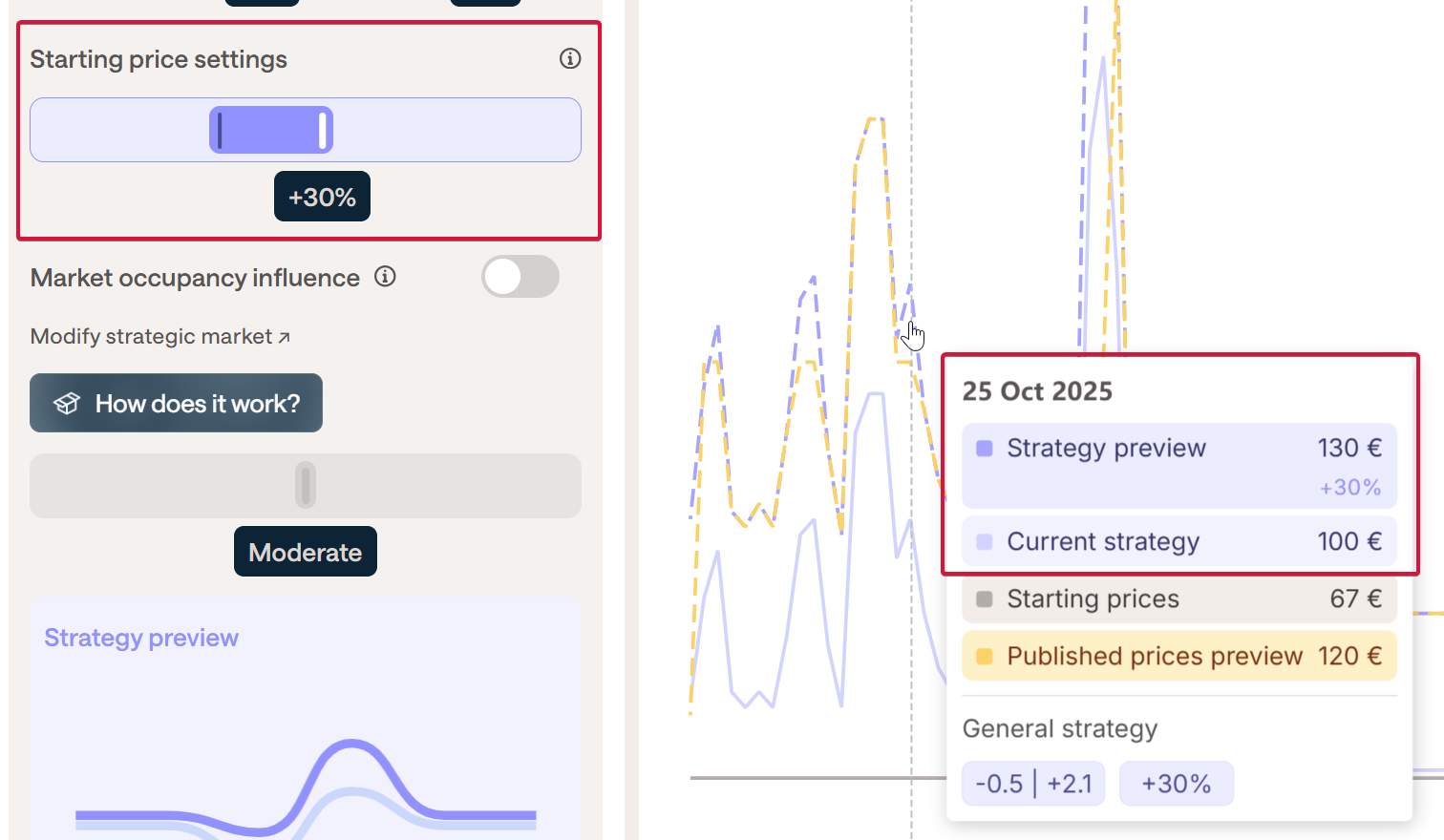1444x840 pixels.
Task: Open the Market occupancy influence info icon
Action: [x=385, y=277]
